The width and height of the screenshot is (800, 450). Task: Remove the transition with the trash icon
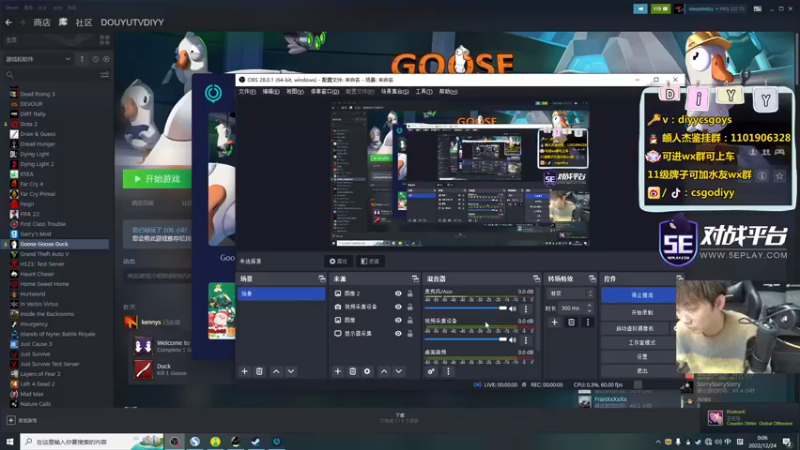(x=571, y=322)
